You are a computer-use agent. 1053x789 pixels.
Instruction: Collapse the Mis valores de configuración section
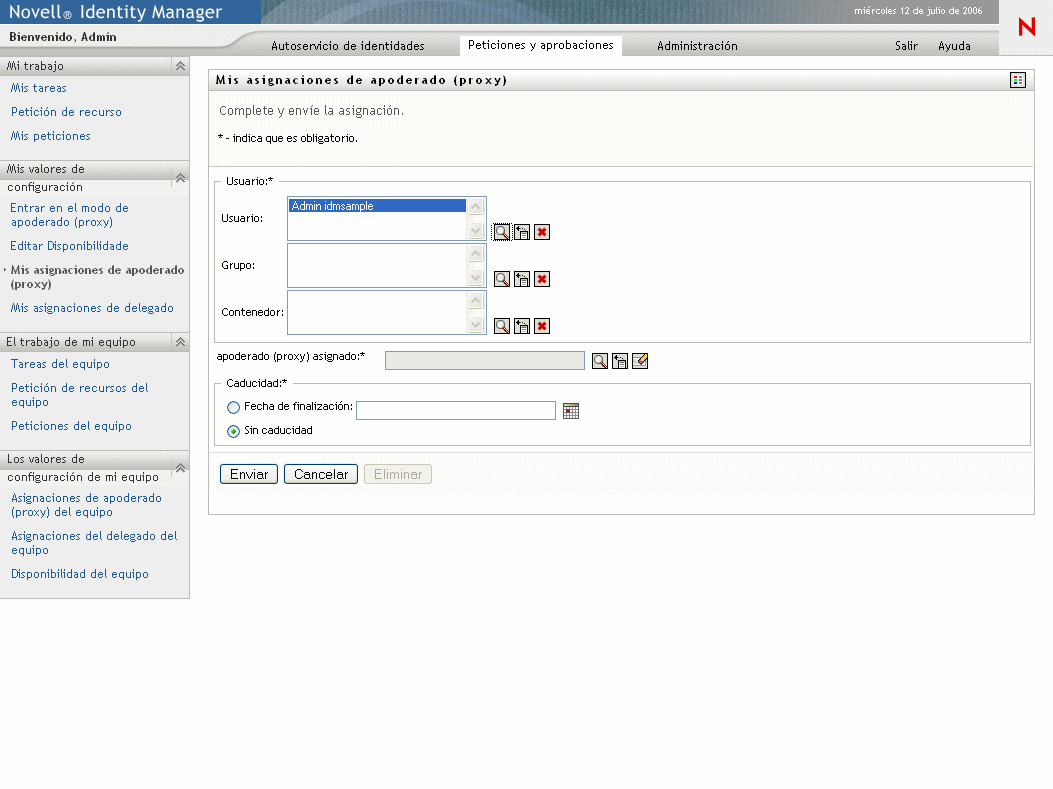[x=180, y=178]
